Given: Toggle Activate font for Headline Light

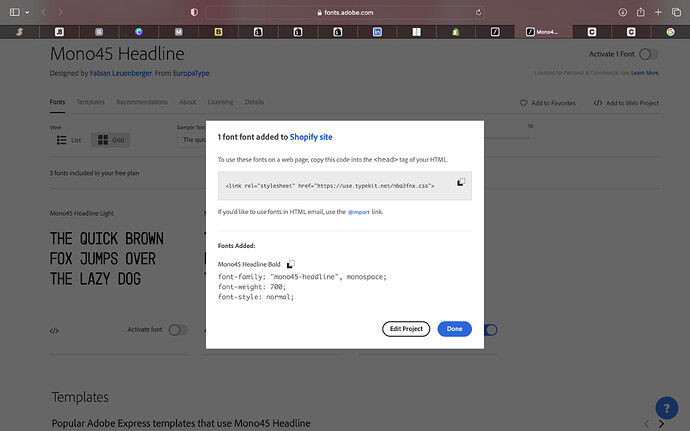Looking at the screenshot, I should pos(178,330).
